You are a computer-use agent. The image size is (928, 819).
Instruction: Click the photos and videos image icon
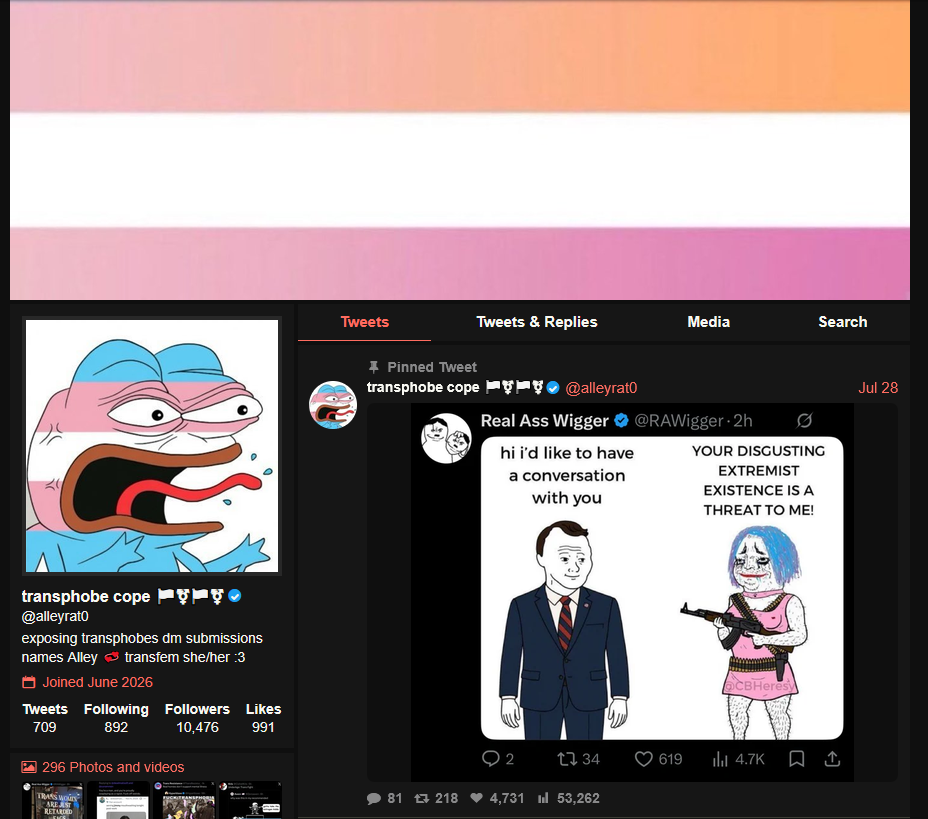28,767
